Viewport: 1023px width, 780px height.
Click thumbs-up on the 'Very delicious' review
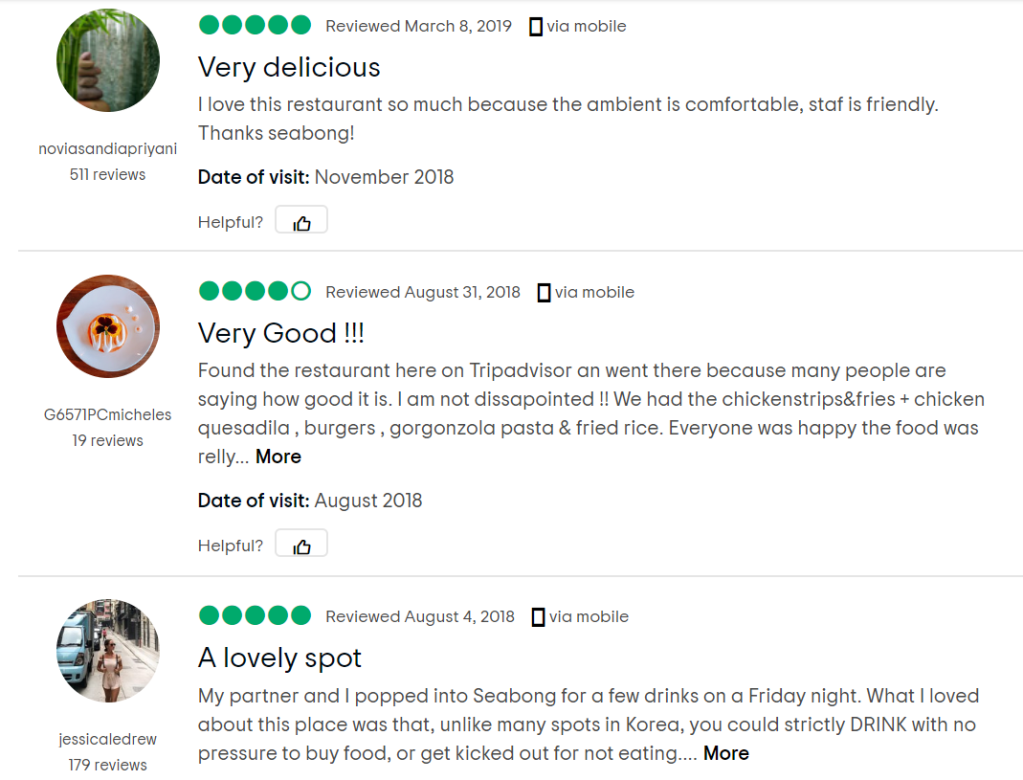point(301,222)
